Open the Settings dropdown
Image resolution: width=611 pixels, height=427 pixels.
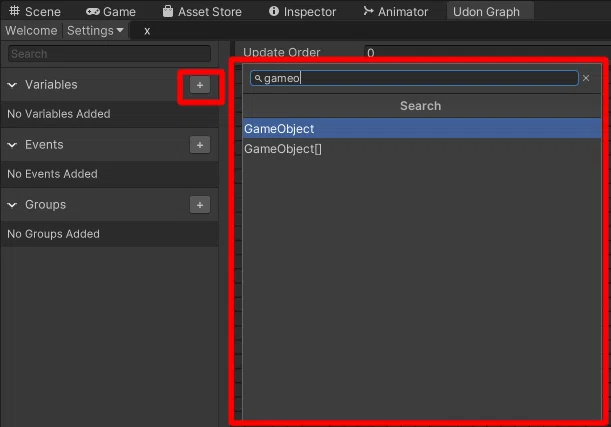(95, 30)
